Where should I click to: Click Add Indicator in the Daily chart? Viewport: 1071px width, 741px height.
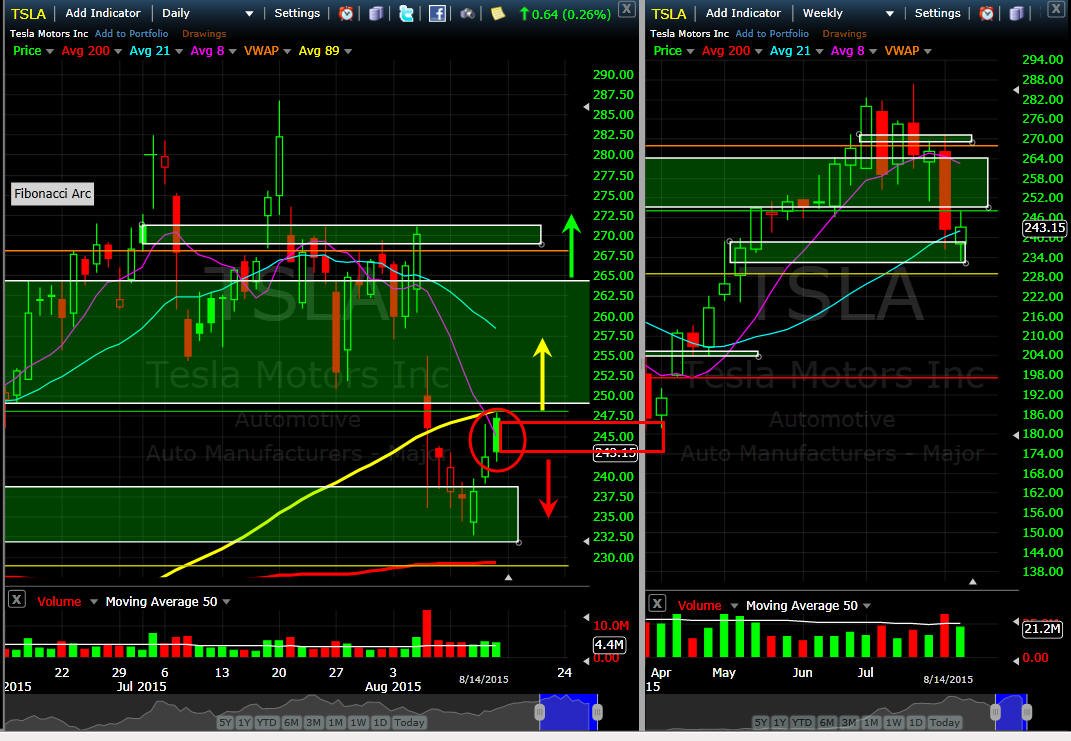pyautogui.click(x=102, y=13)
